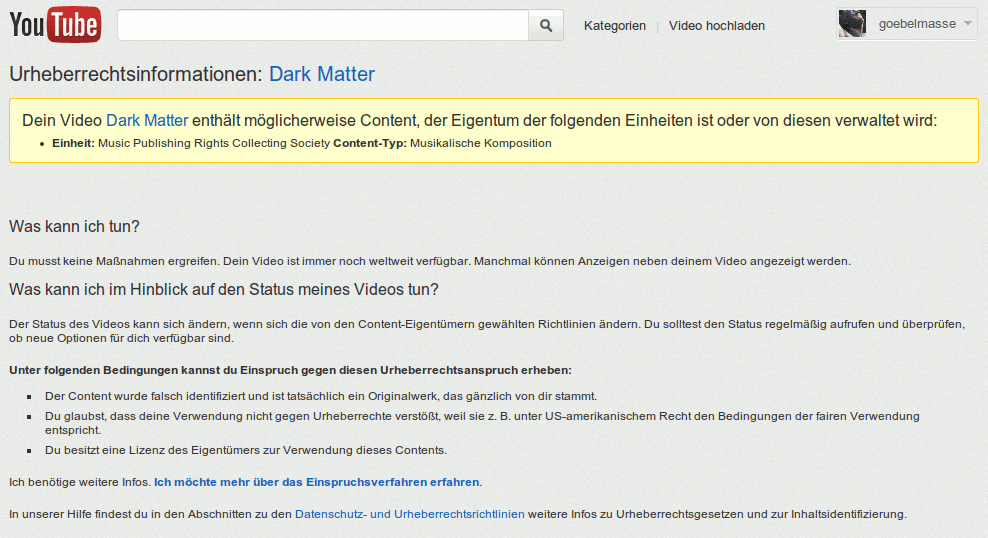Viewport: 988px width, 538px height.
Task: Click the 'Music Publishing Rights Collecting Society' text
Action: (214, 143)
